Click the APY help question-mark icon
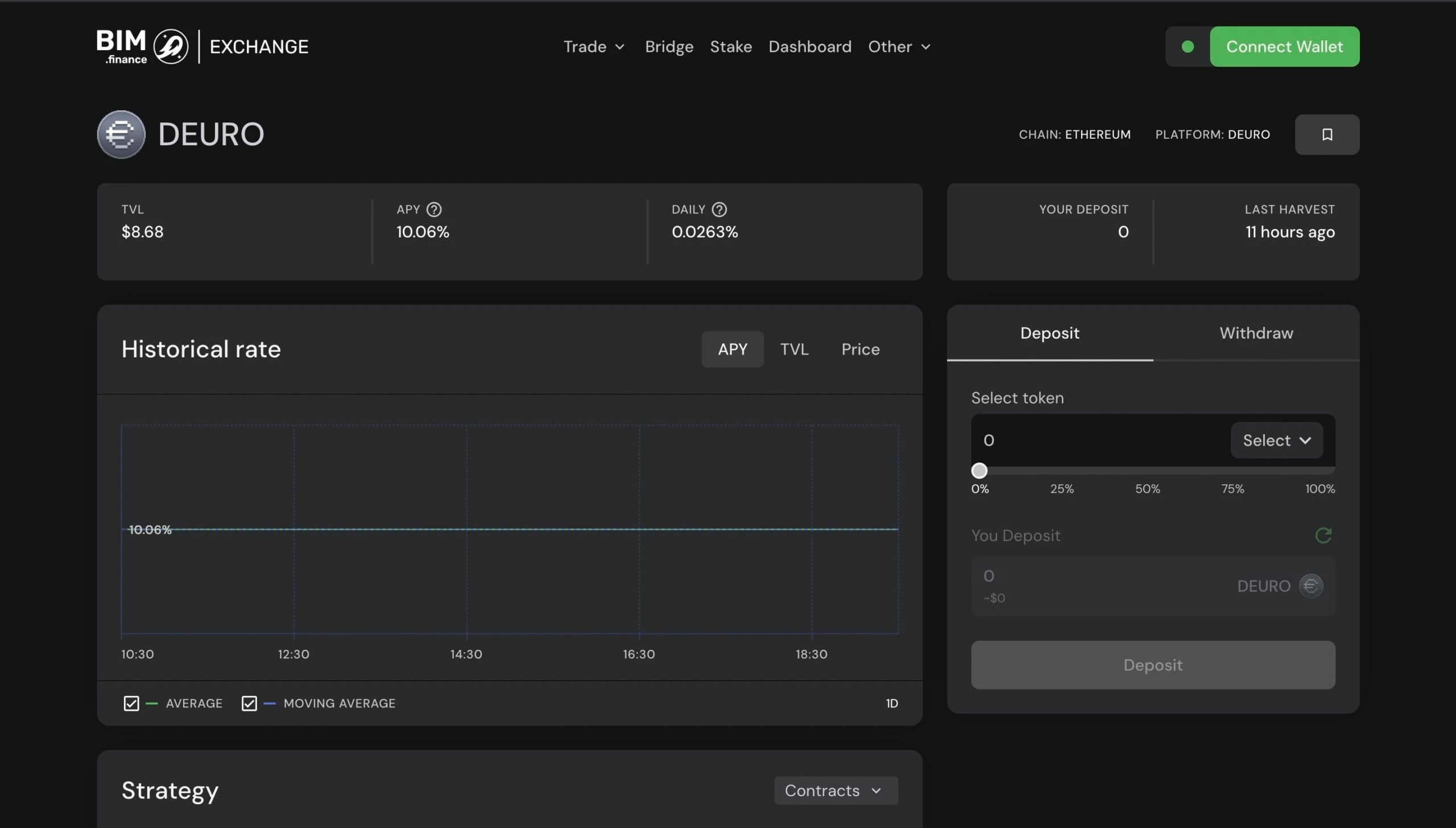1456x828 pixels. [x=434, y=209]
